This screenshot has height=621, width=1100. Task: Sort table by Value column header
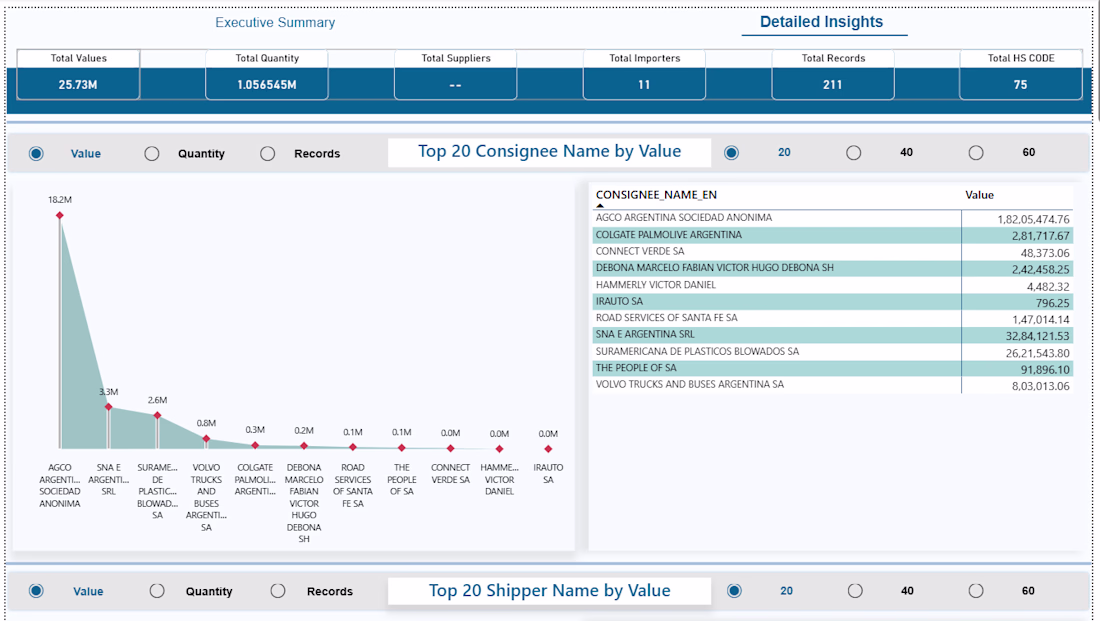click(x=979, y=195)
